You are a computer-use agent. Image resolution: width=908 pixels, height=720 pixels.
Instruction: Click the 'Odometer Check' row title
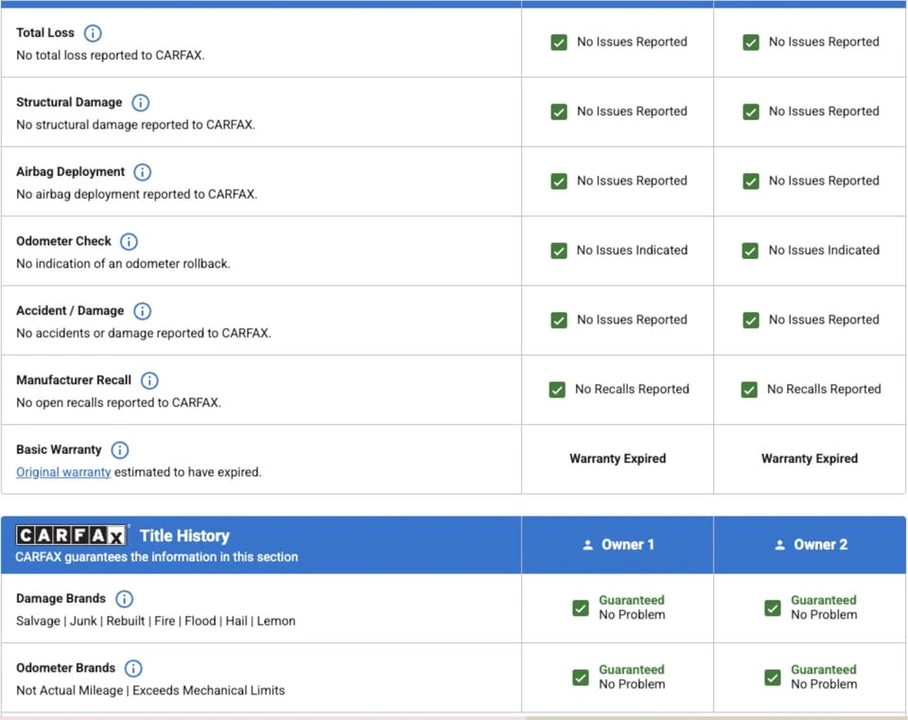[63, 242]
